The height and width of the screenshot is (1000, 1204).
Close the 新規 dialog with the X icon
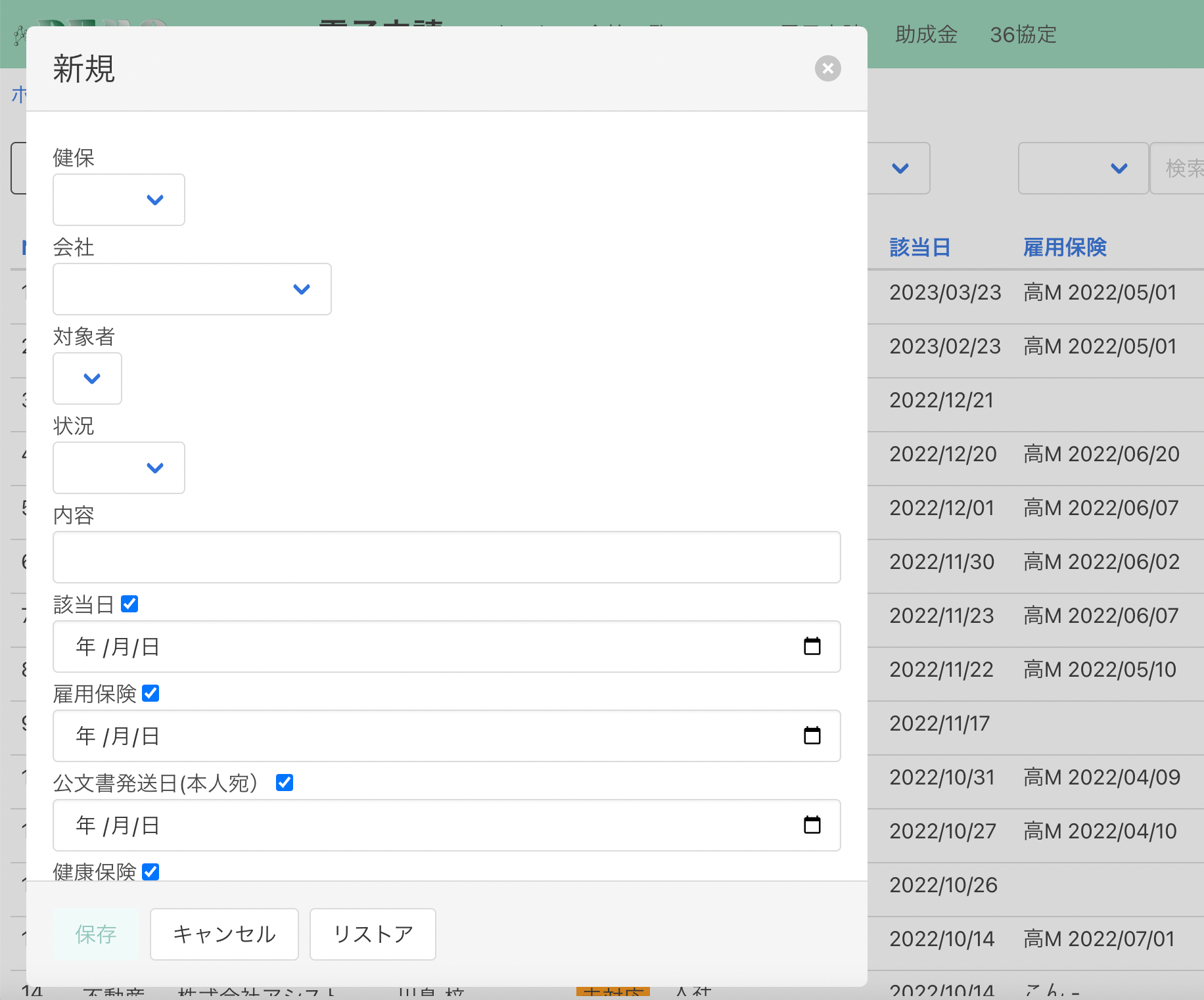click(x=827, y=68)
